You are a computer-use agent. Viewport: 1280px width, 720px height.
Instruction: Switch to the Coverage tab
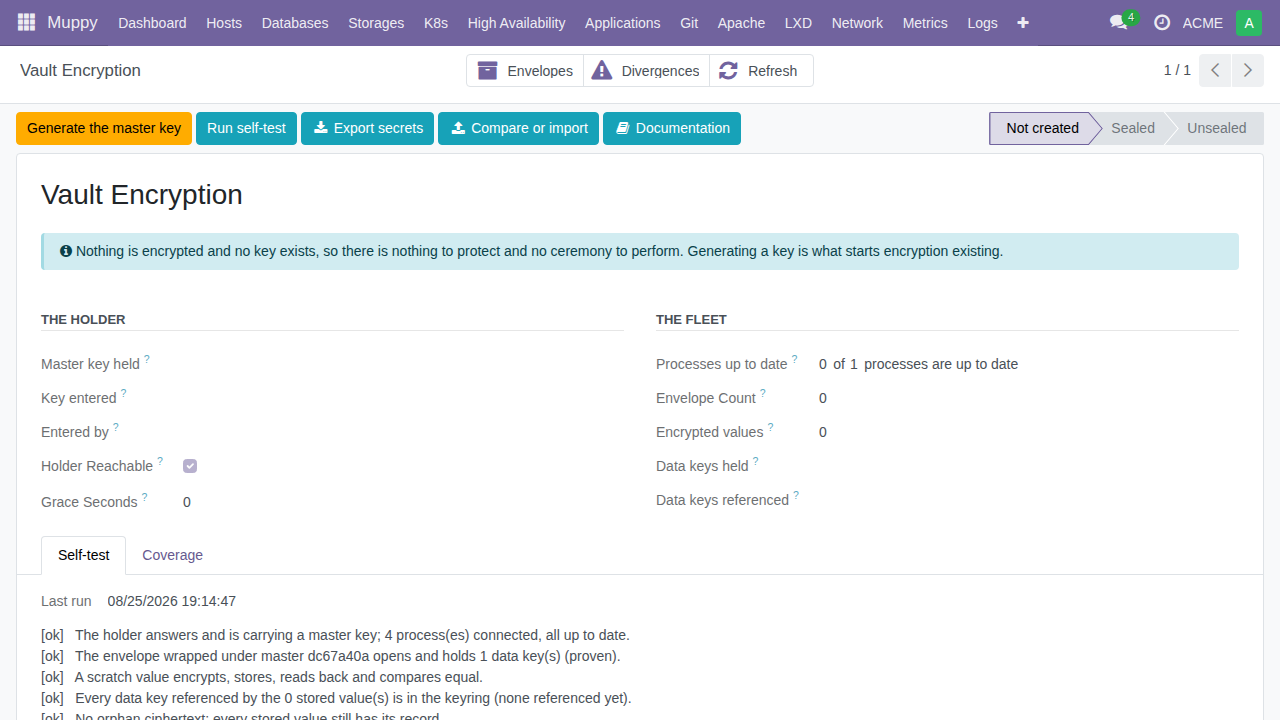pos(172,555)
